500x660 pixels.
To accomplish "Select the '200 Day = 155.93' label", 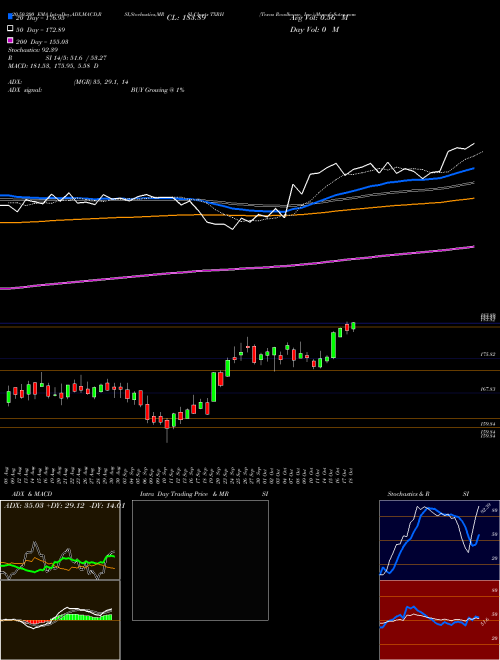I will (43, 42).
